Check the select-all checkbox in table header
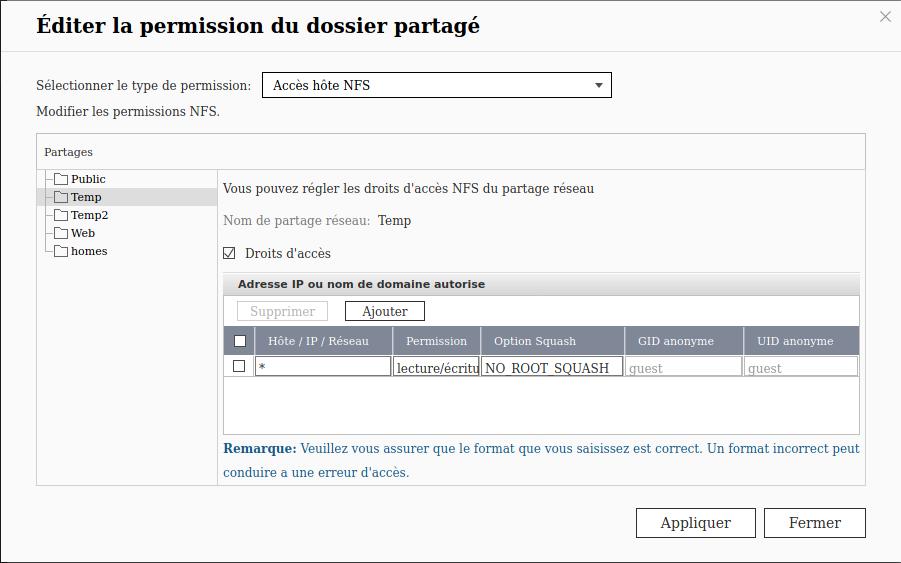The height and width of the screenshot is (563, 901). 240,341
